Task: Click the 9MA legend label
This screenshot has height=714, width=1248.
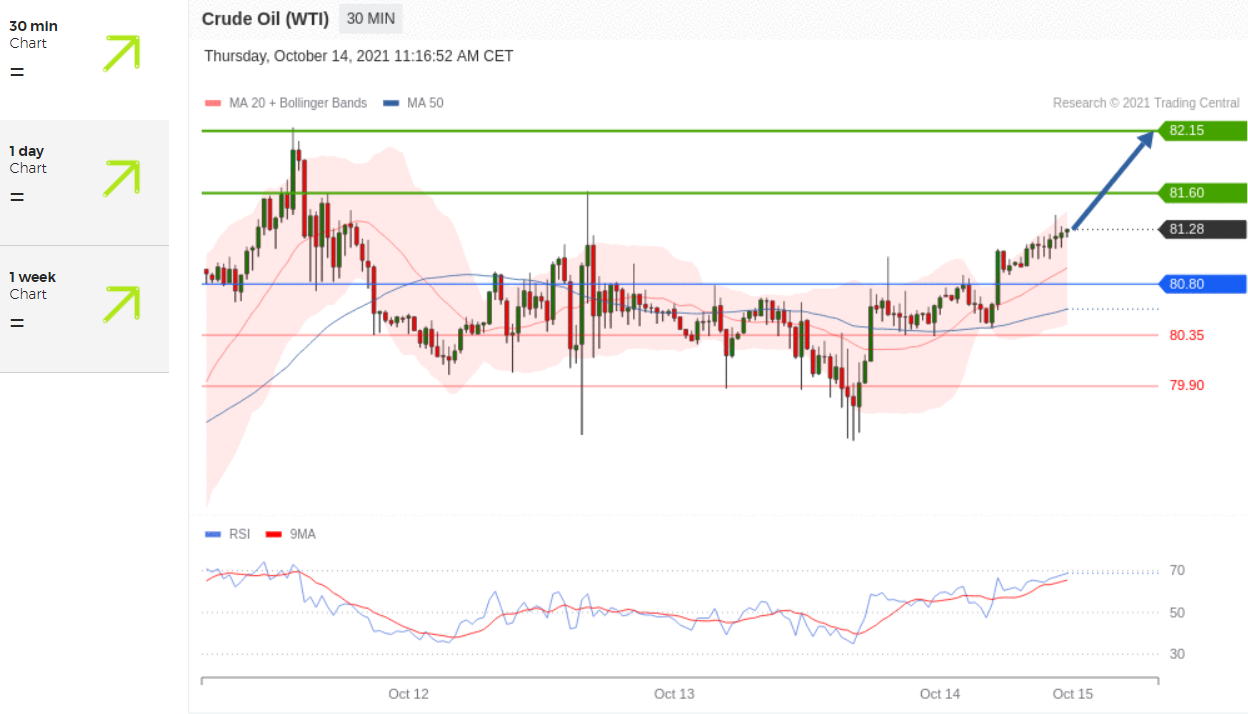Action: click(x=302, y=534)
